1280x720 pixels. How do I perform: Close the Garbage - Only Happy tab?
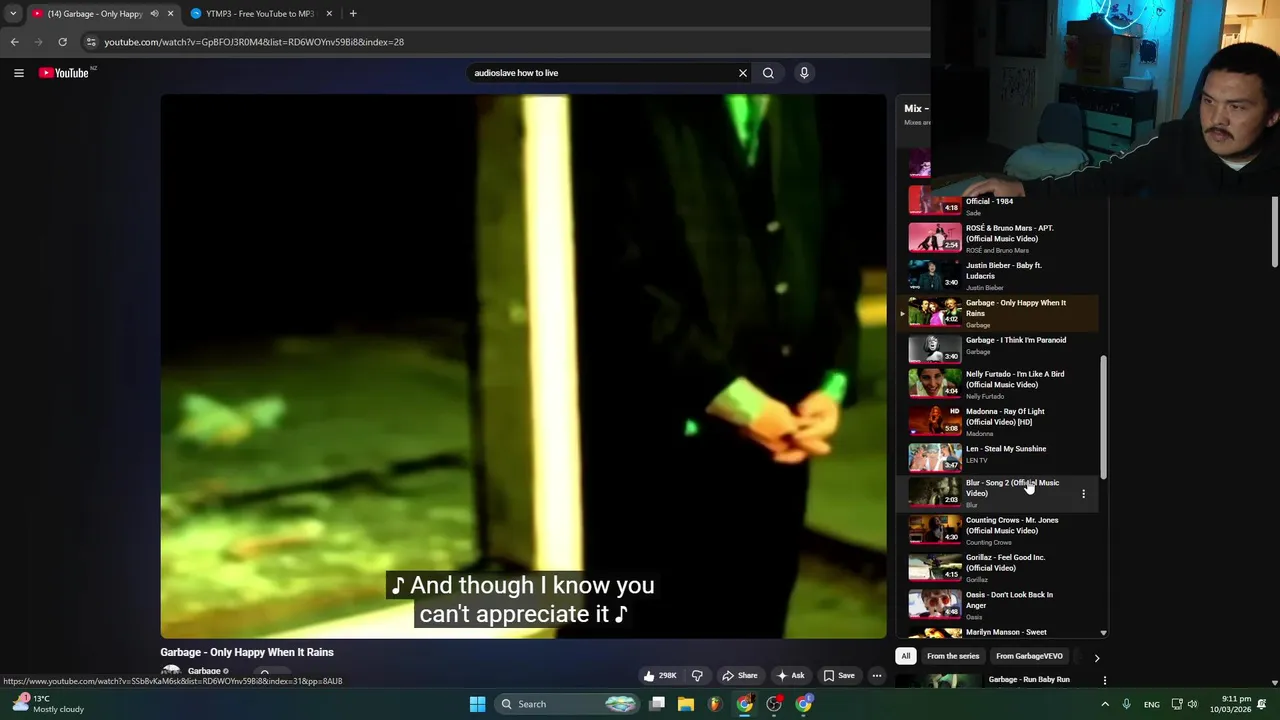click(x=170, y=14)
